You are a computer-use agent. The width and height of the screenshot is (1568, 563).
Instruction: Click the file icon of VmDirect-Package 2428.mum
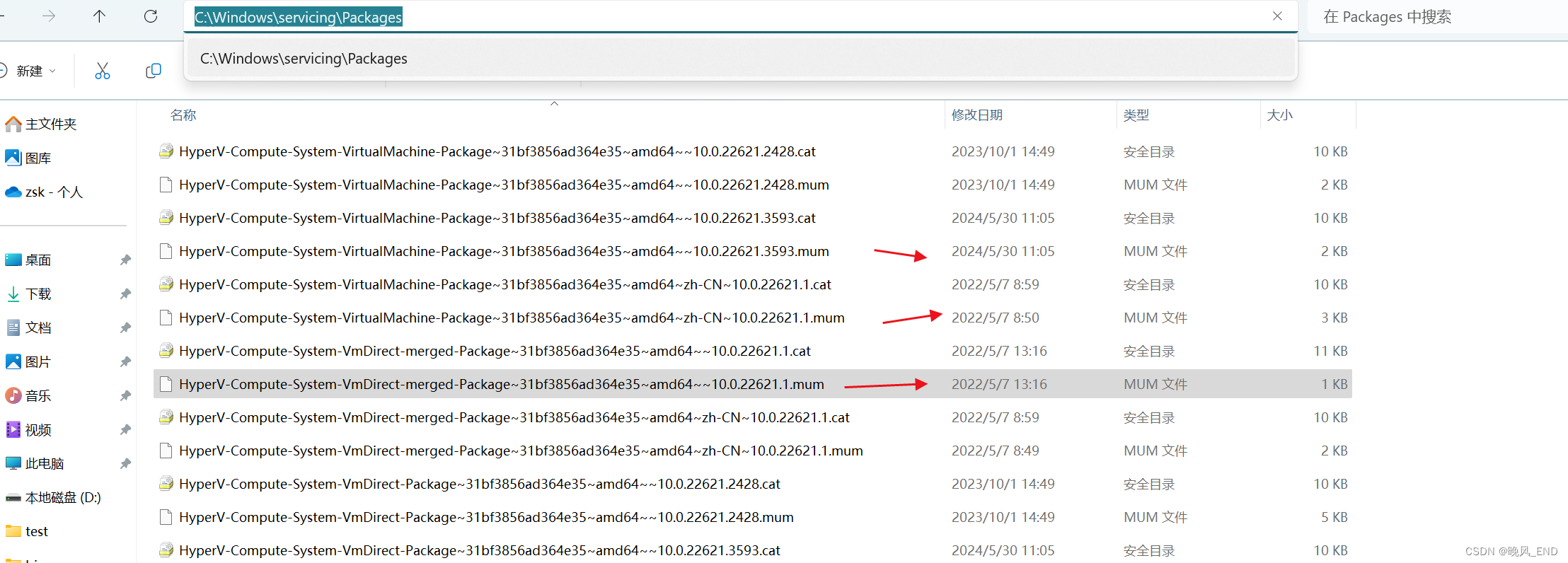[166, 517]
